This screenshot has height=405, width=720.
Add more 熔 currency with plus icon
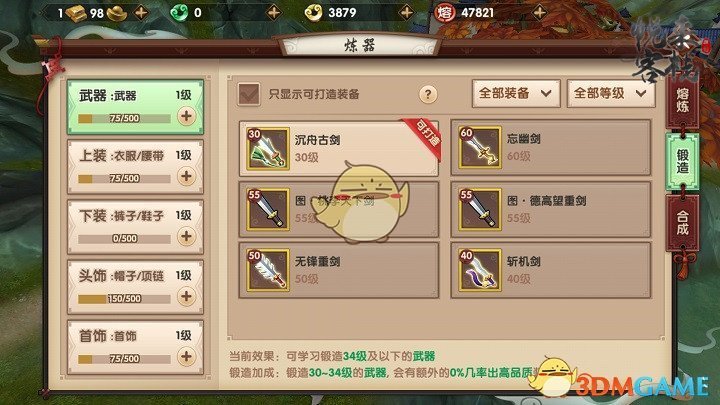[540, 12]
